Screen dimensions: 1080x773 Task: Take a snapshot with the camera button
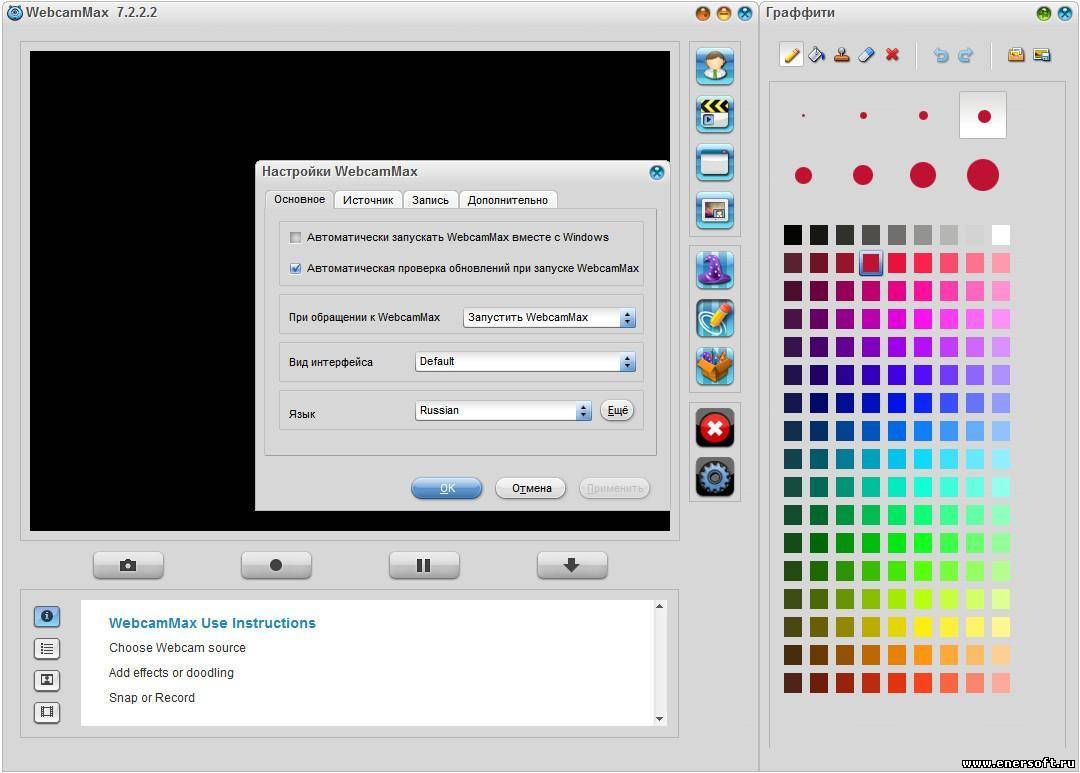tap(128, 566)
